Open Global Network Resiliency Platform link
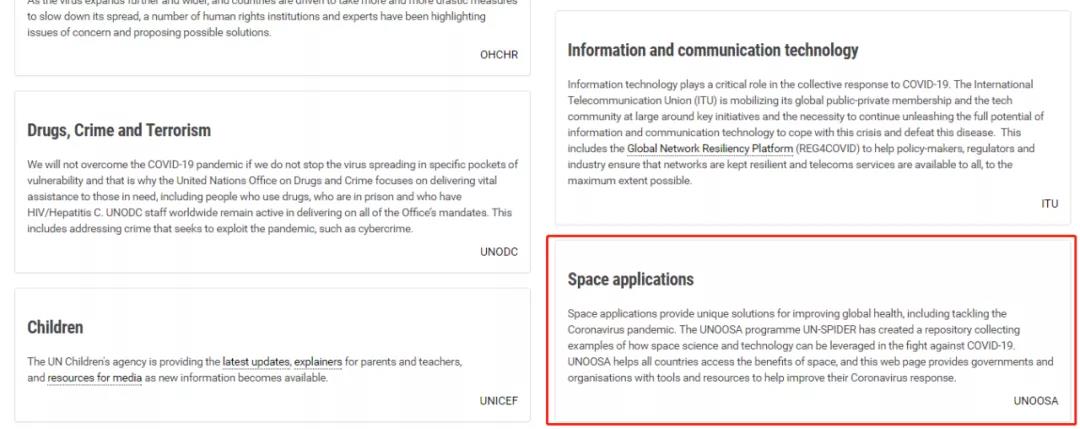 [x=710, y=149]
